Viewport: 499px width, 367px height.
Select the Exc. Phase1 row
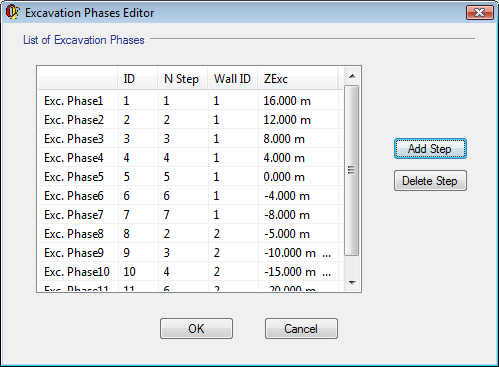point(190,101)
